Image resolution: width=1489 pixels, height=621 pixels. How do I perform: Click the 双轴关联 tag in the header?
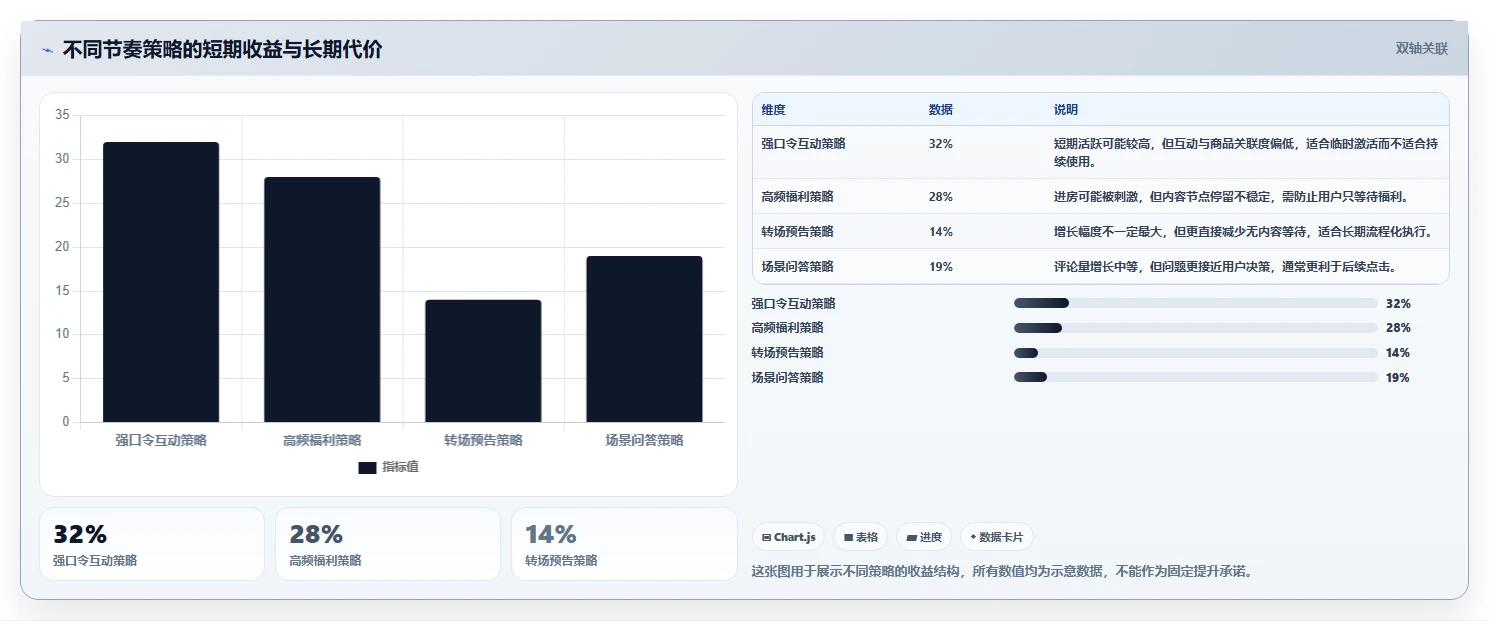click(x=1421, y=49)
